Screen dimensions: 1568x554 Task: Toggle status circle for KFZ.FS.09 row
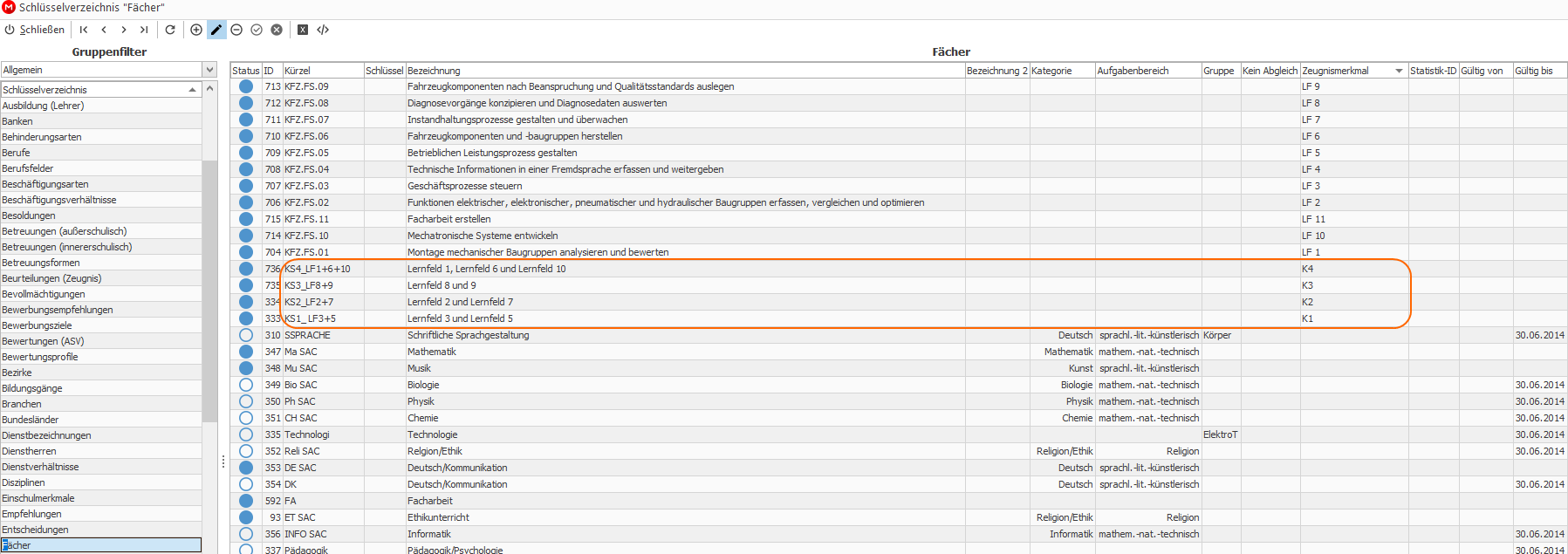(x=246, y=86)
